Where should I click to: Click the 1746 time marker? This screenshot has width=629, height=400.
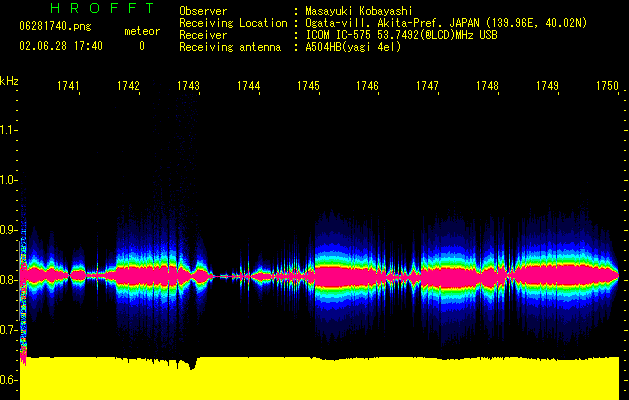pyautogui.click(x=368, y=86)
